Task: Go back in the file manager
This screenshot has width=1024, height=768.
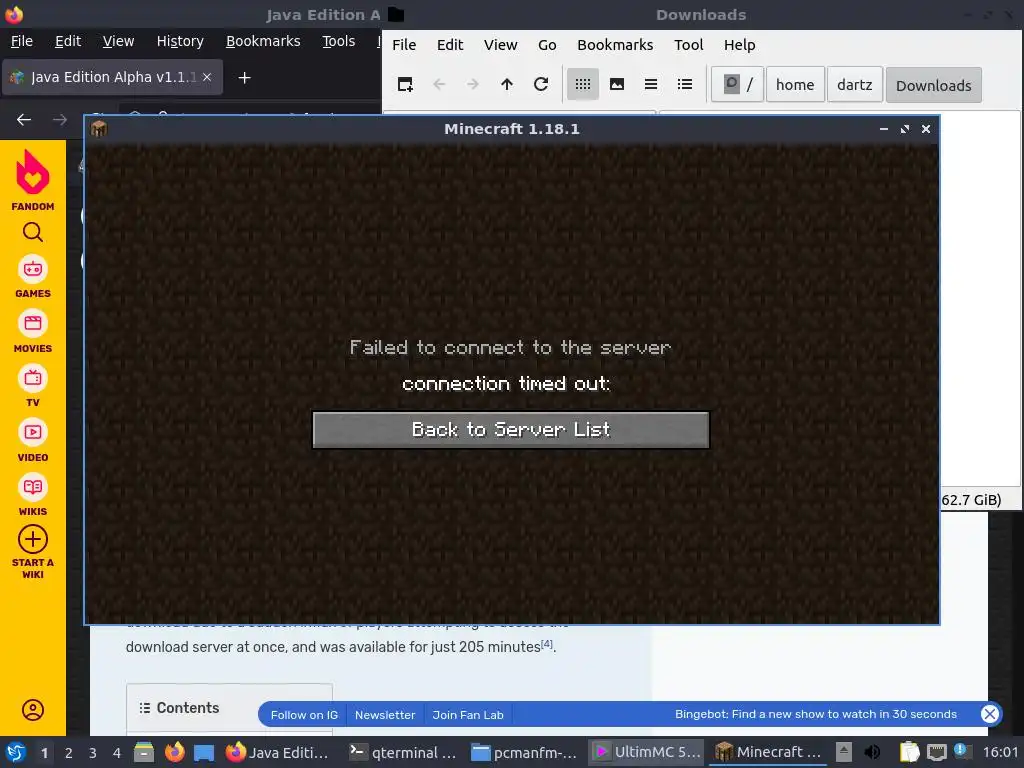Action: (439, 84)
